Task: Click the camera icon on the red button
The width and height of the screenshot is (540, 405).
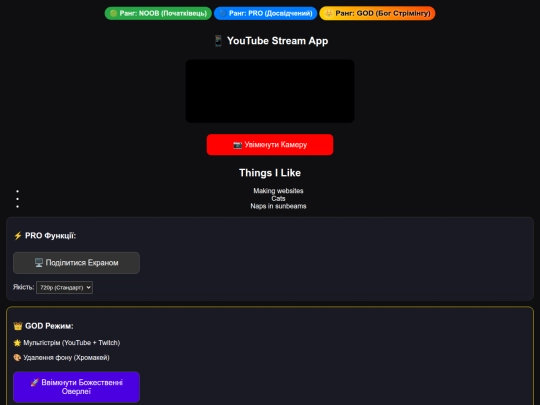Action: (237, 145)
